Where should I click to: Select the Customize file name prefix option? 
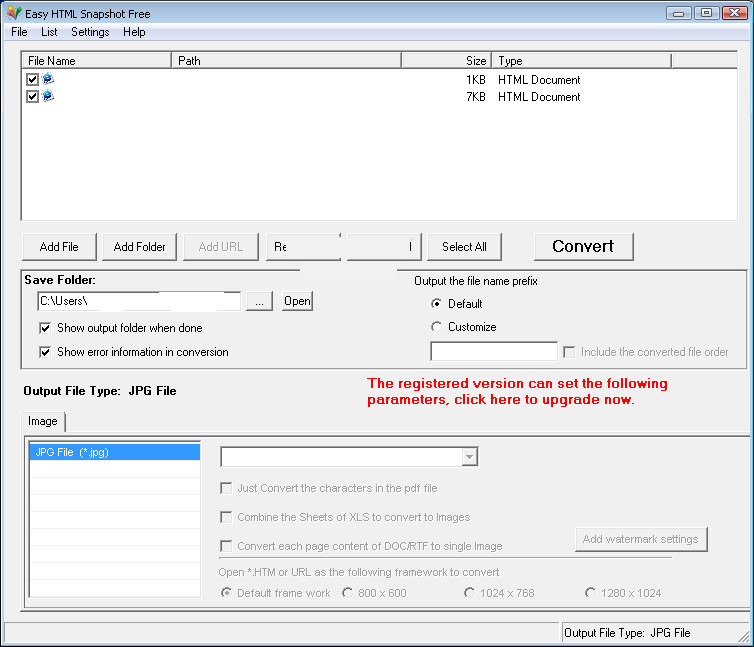click(x=436, y=327)
